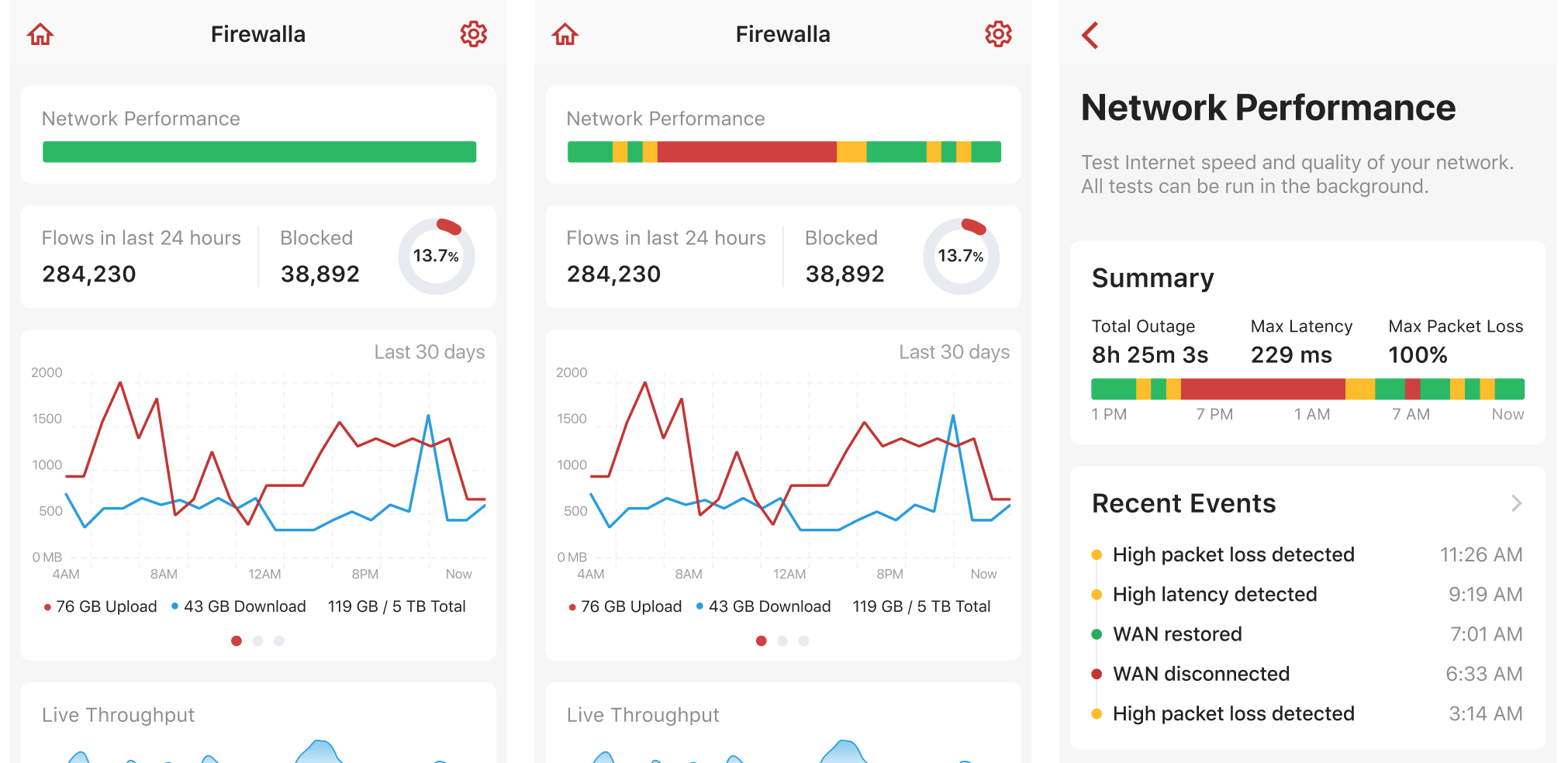Select first page dot under middle chart
The image size is (1568, 763).
click(762, 640)
